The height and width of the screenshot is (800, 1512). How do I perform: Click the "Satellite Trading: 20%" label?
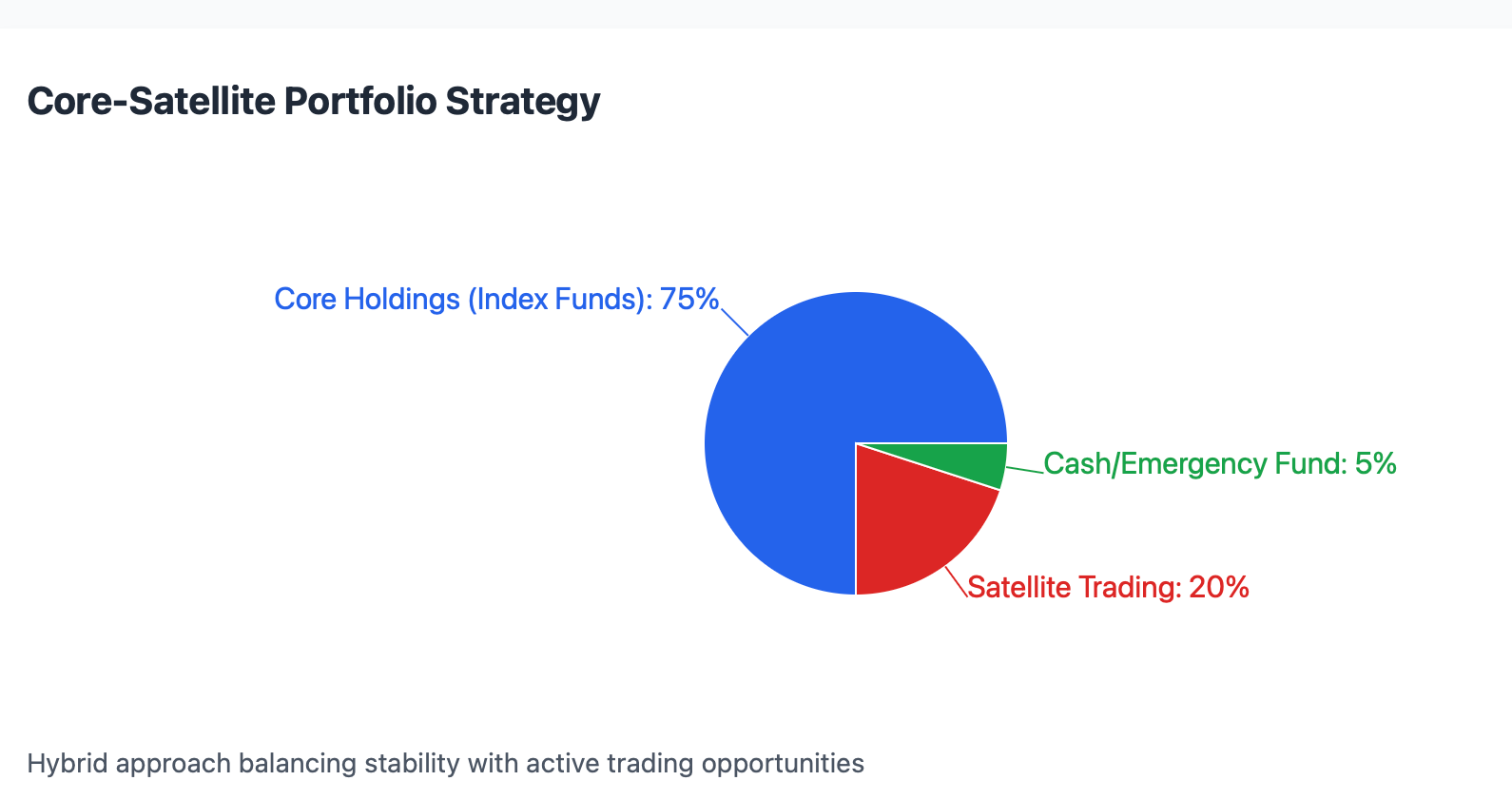(1108, 587)
